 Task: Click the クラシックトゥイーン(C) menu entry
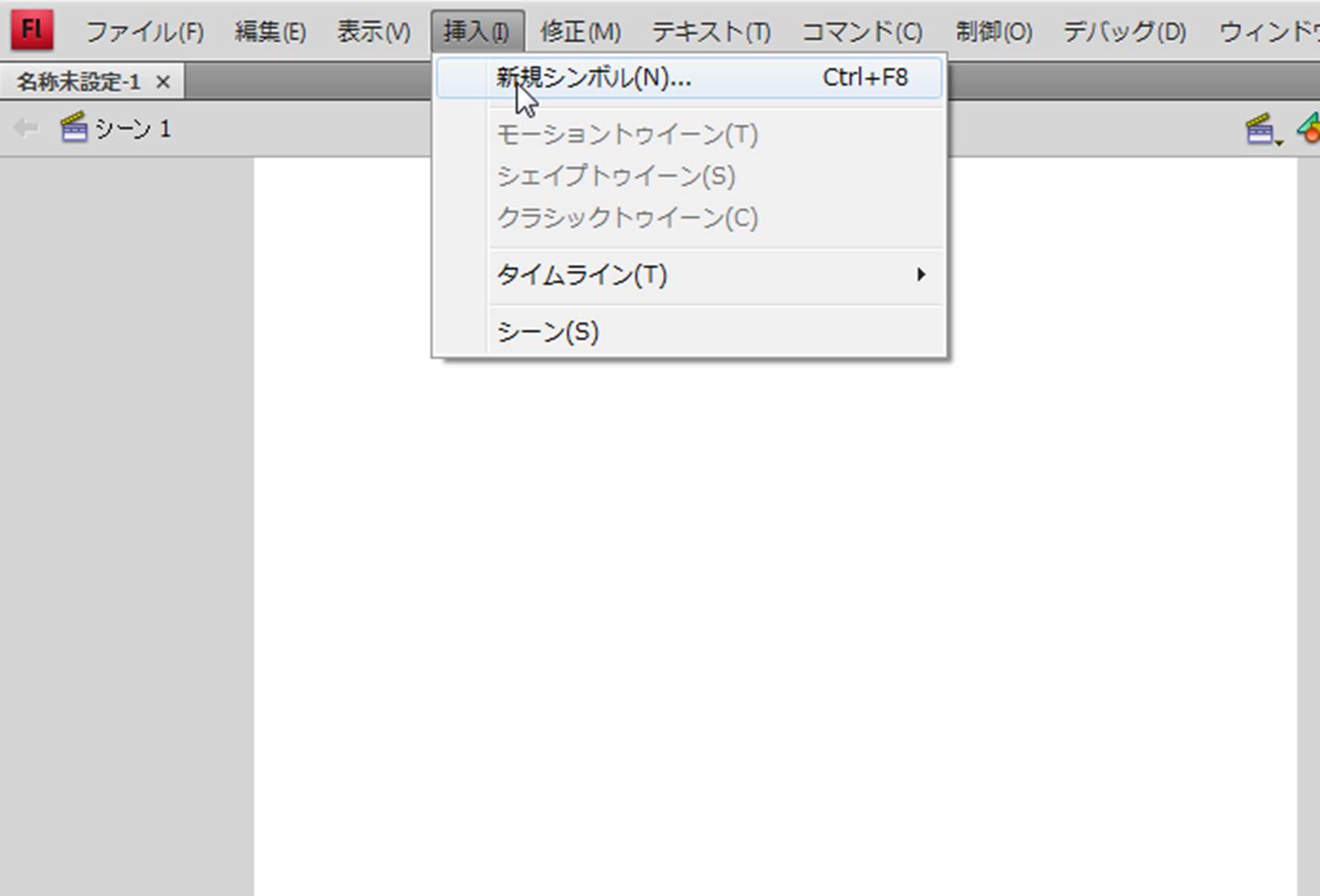[627, 218]
